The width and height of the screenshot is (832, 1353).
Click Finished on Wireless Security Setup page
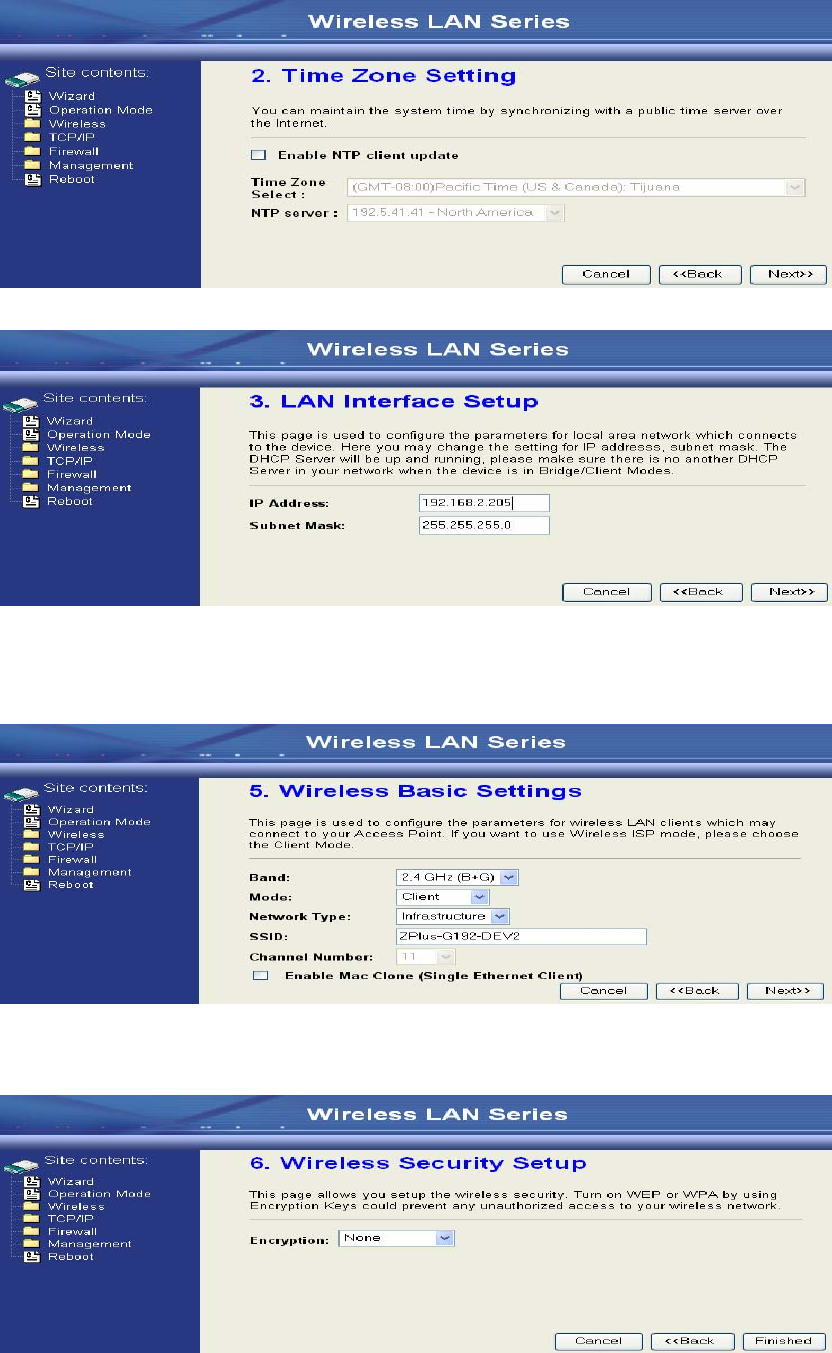783,1341
